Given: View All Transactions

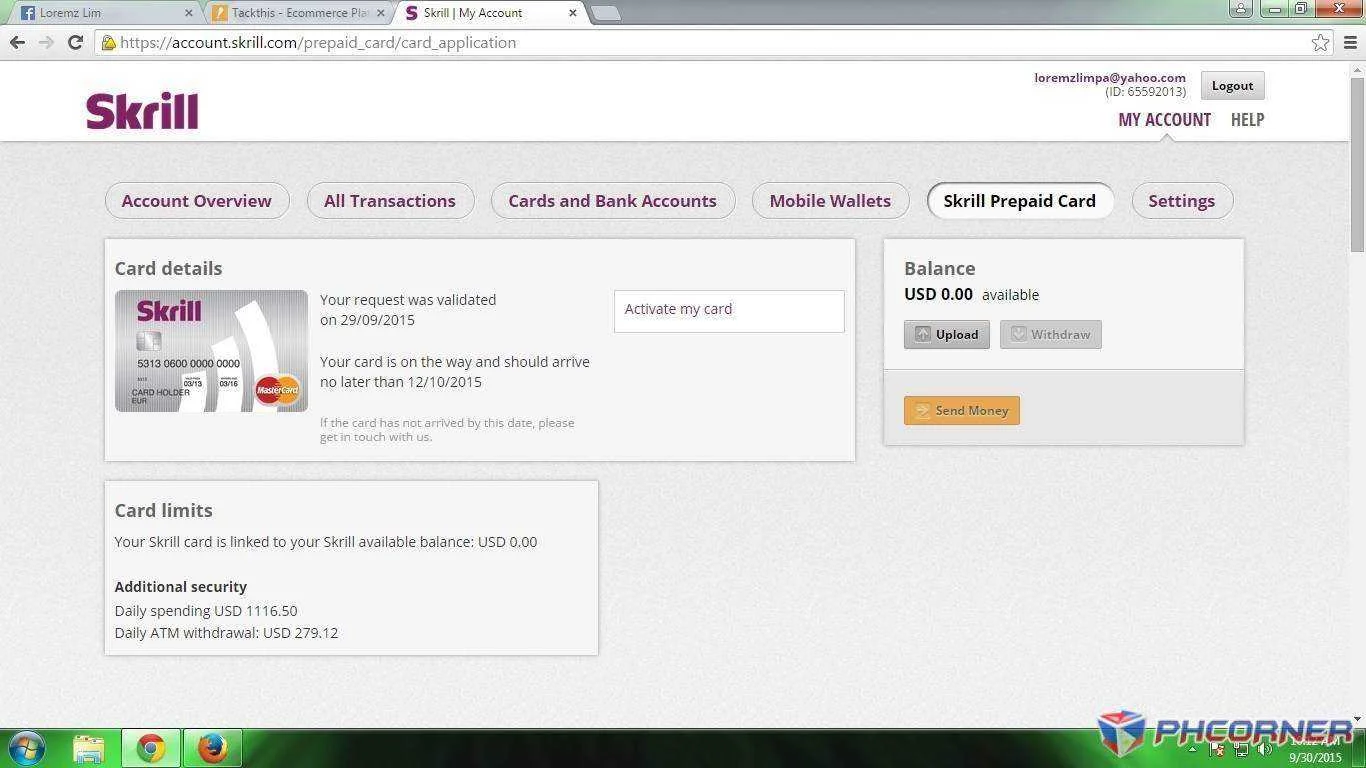Looking at the screenshot, I should pos(390,201).
